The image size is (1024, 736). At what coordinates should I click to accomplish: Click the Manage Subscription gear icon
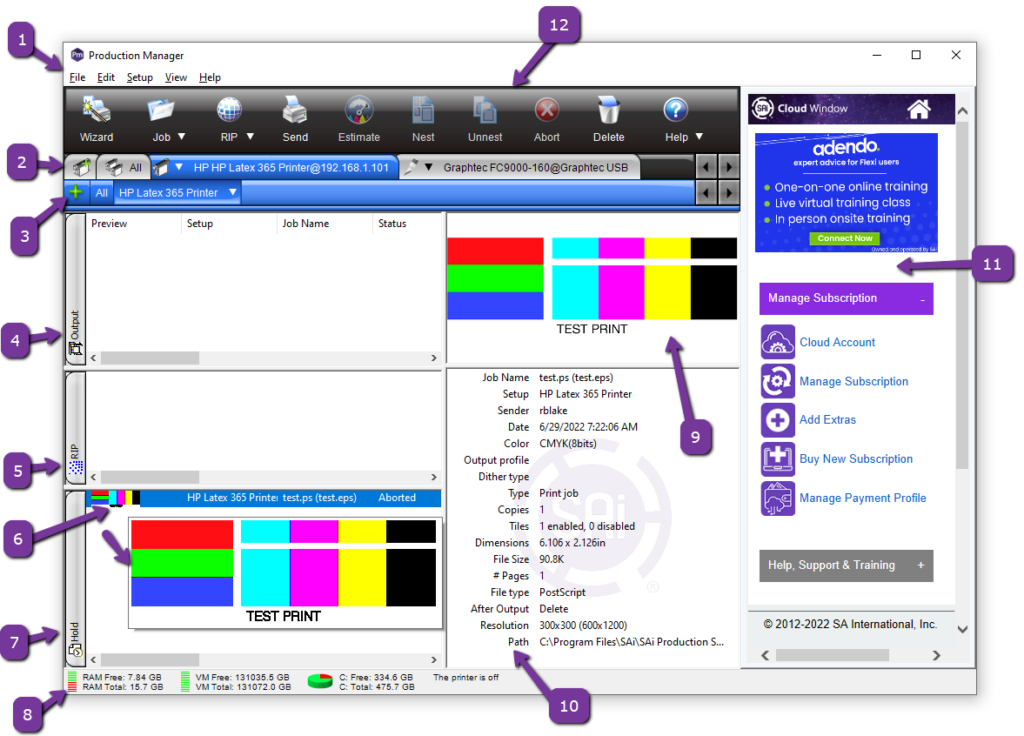tap(777, 381)
